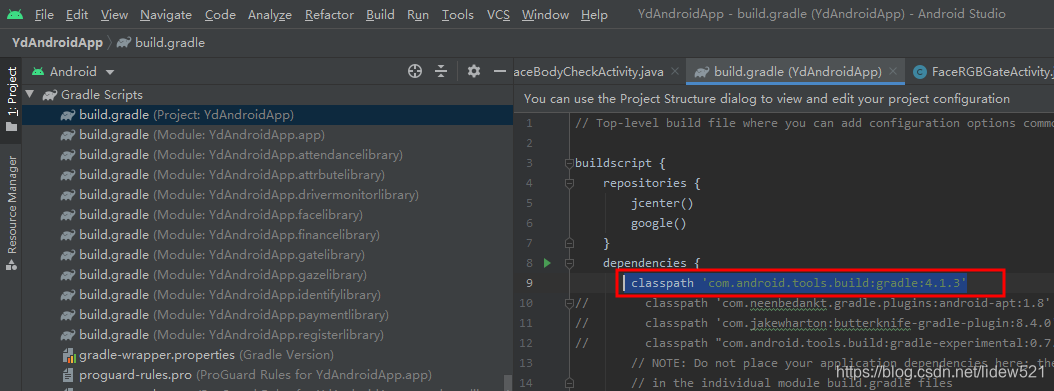This screenshot has width=1054, height=391.
Task: Open the Tools menu
Action: (458, 14)
